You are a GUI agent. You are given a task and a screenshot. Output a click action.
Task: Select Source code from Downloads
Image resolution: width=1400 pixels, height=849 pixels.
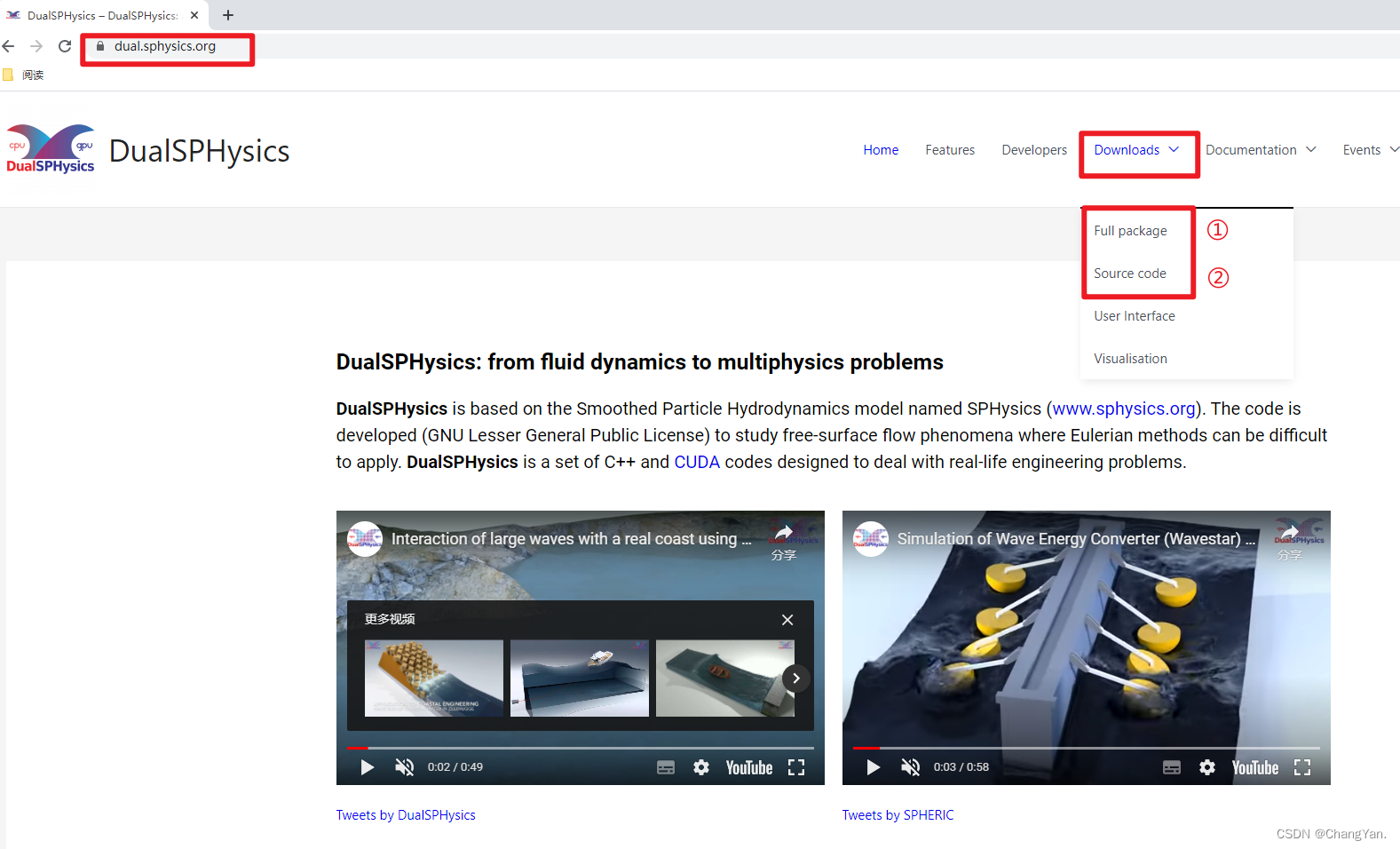(x=1130, y=274)
